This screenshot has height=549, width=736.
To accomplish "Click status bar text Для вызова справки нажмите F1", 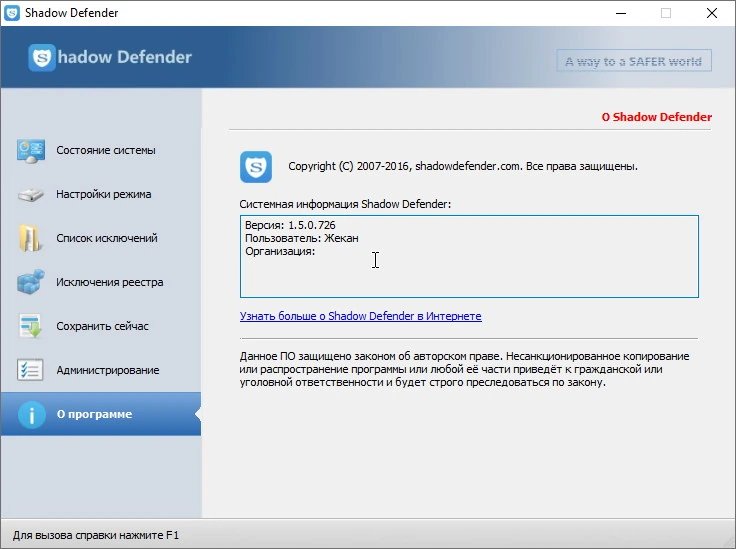I will [96, 535].
